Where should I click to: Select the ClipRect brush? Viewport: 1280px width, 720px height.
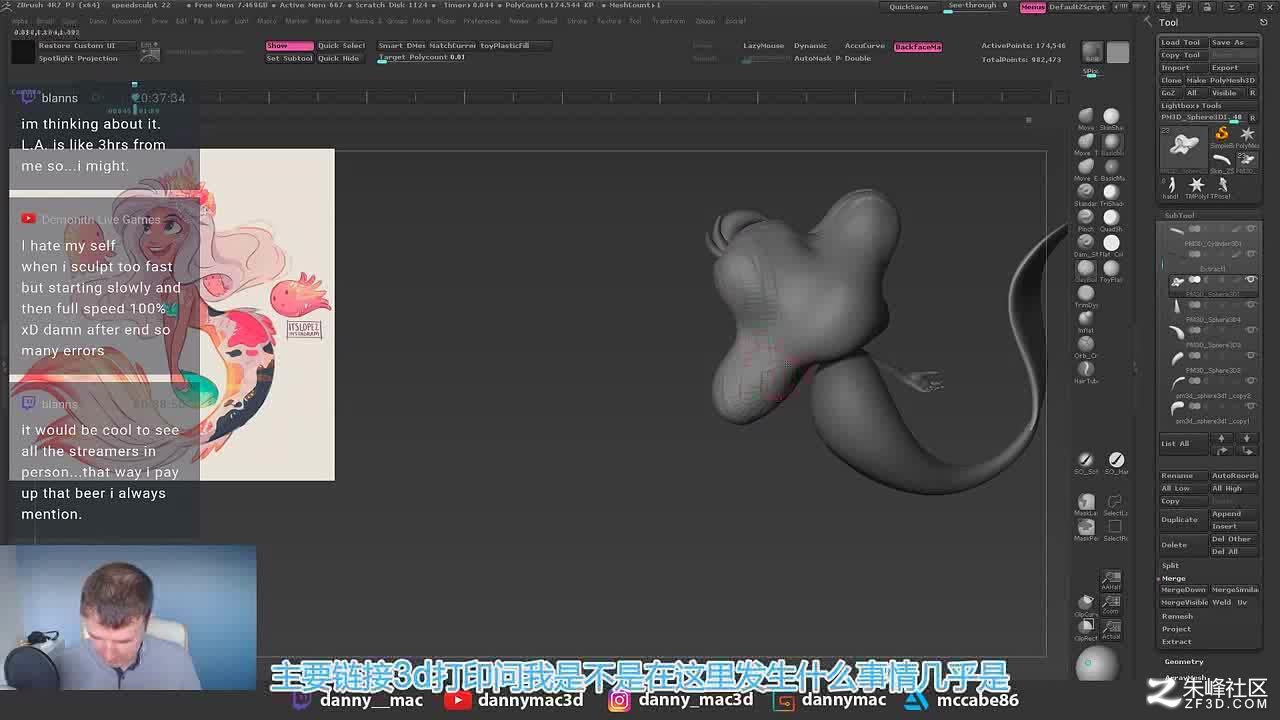coord(1086,629)
